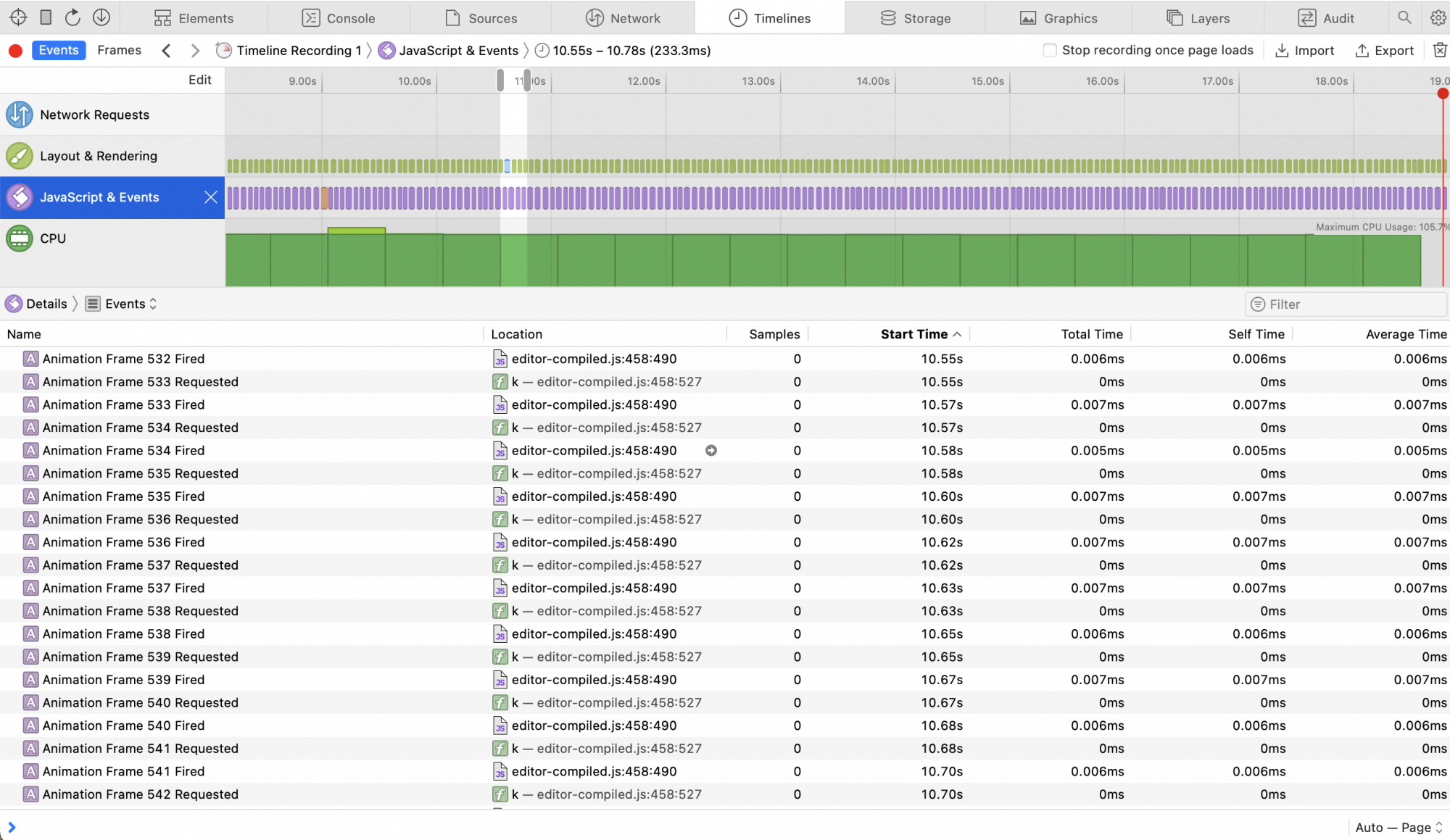Import a timeline recording
This screenshot has height=840, width=1450.
pos(1304,50)
